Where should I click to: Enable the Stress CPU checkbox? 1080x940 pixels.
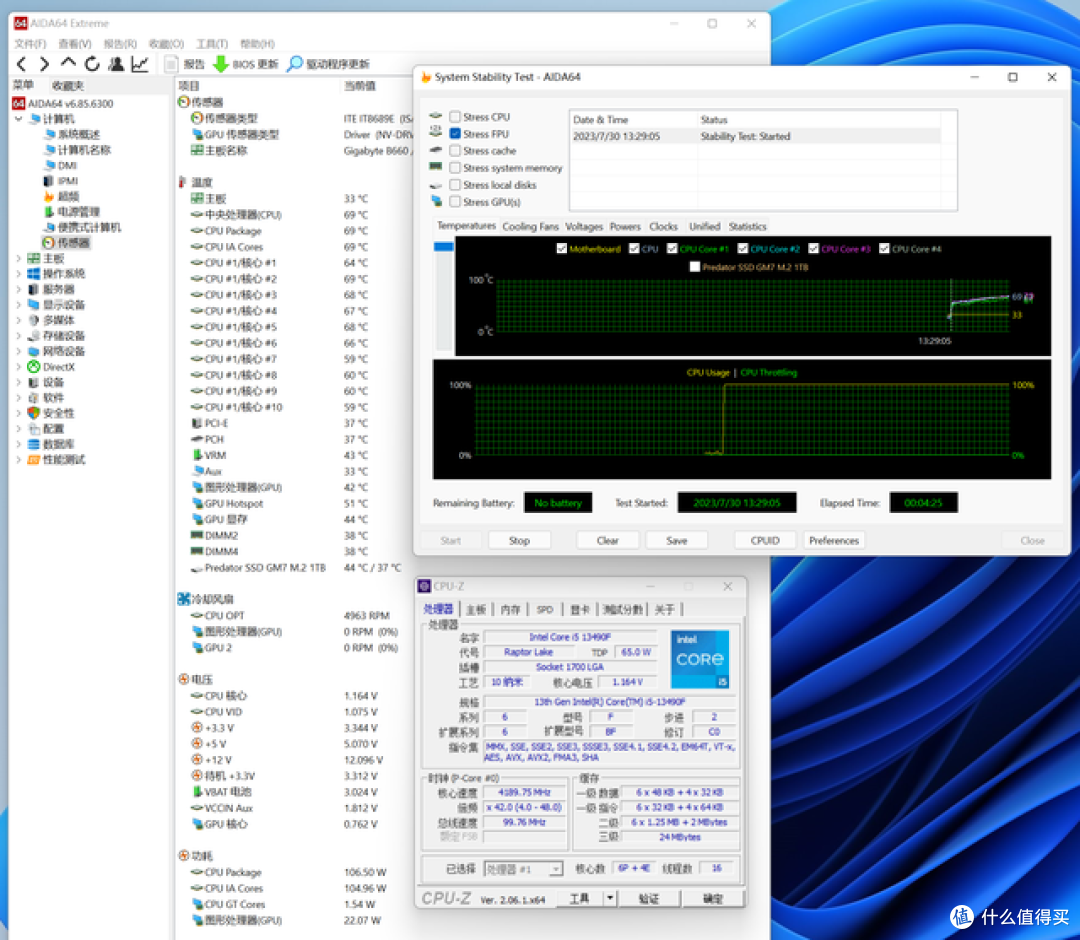tap(455, 117)
